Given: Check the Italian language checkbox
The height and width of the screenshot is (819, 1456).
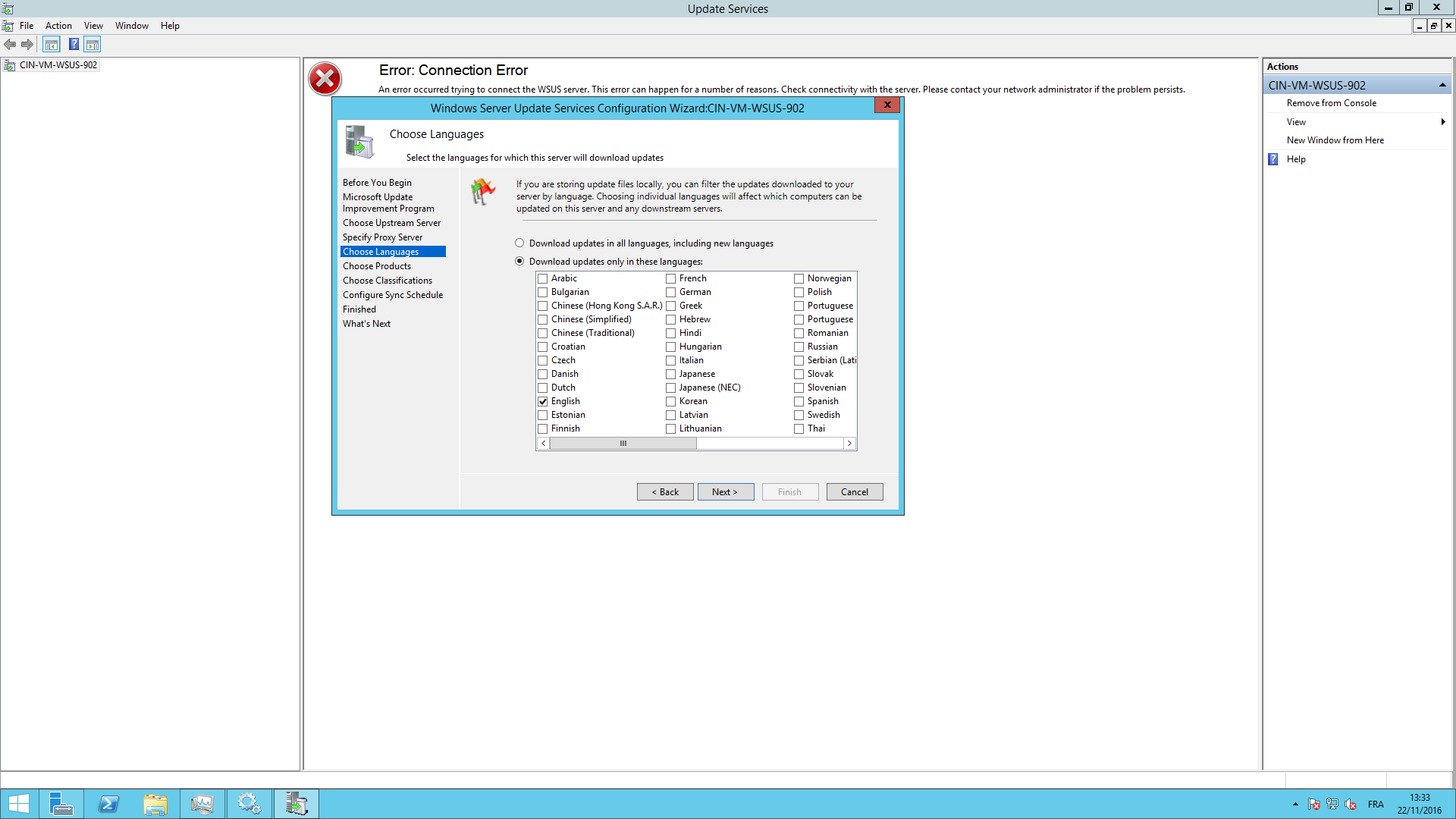Looking at the screenshot, I should pos(671,361).
